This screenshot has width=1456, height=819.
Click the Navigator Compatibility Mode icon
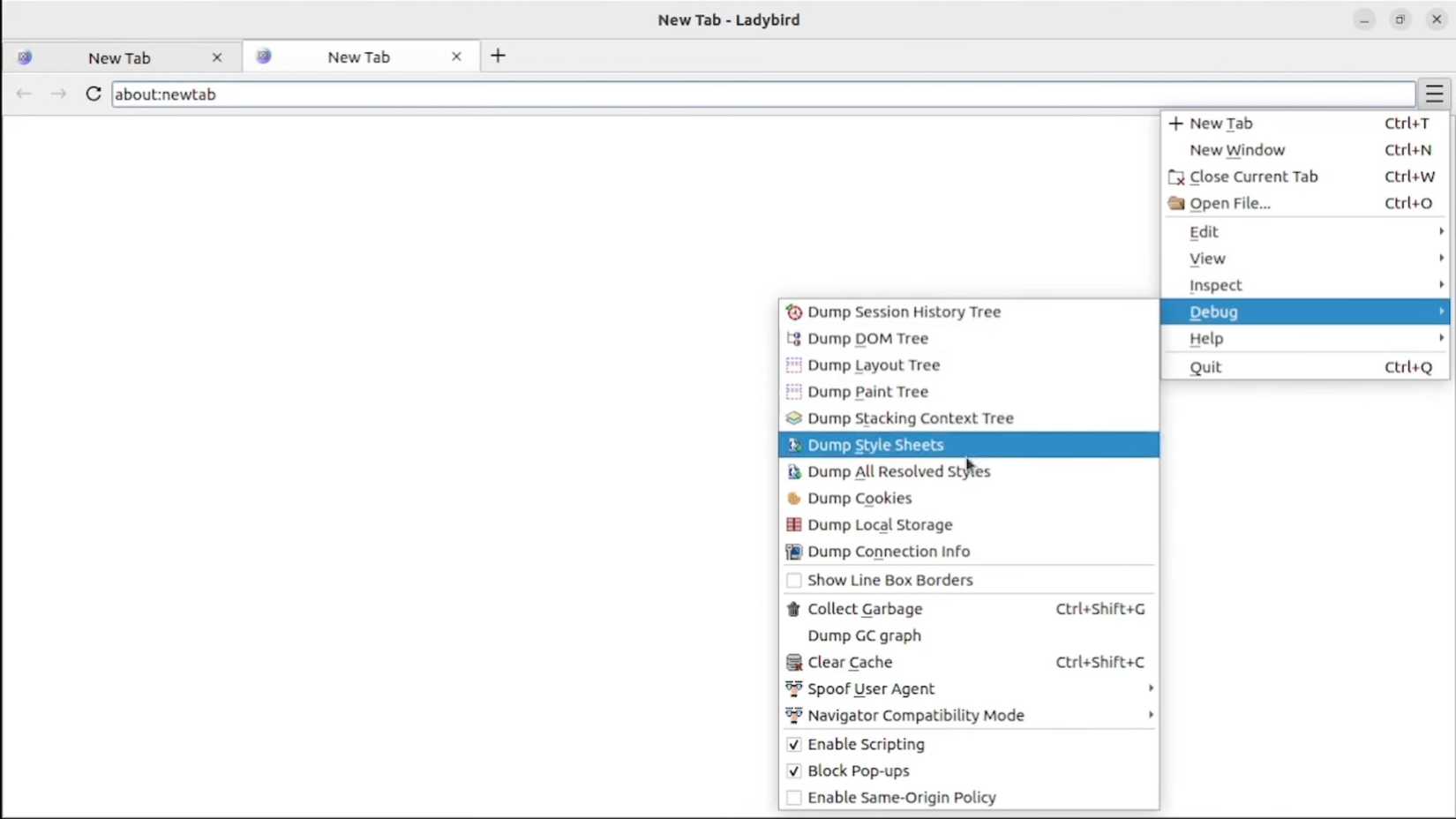pyautogui.click(x=793, y=715)
